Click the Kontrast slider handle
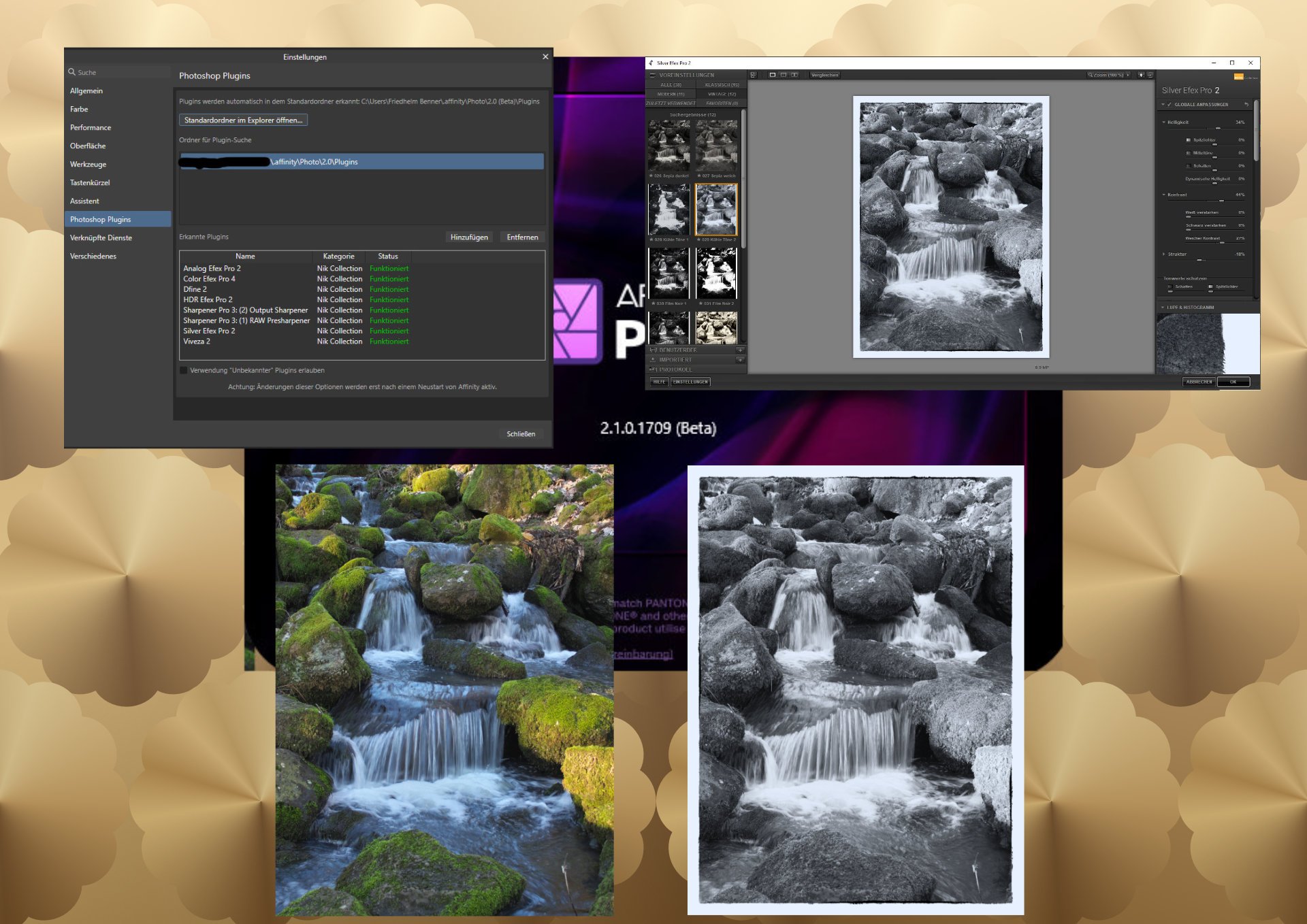The height and width of the screenshot is (924, 1307). pyautogui.click(x=1221, y=201)
